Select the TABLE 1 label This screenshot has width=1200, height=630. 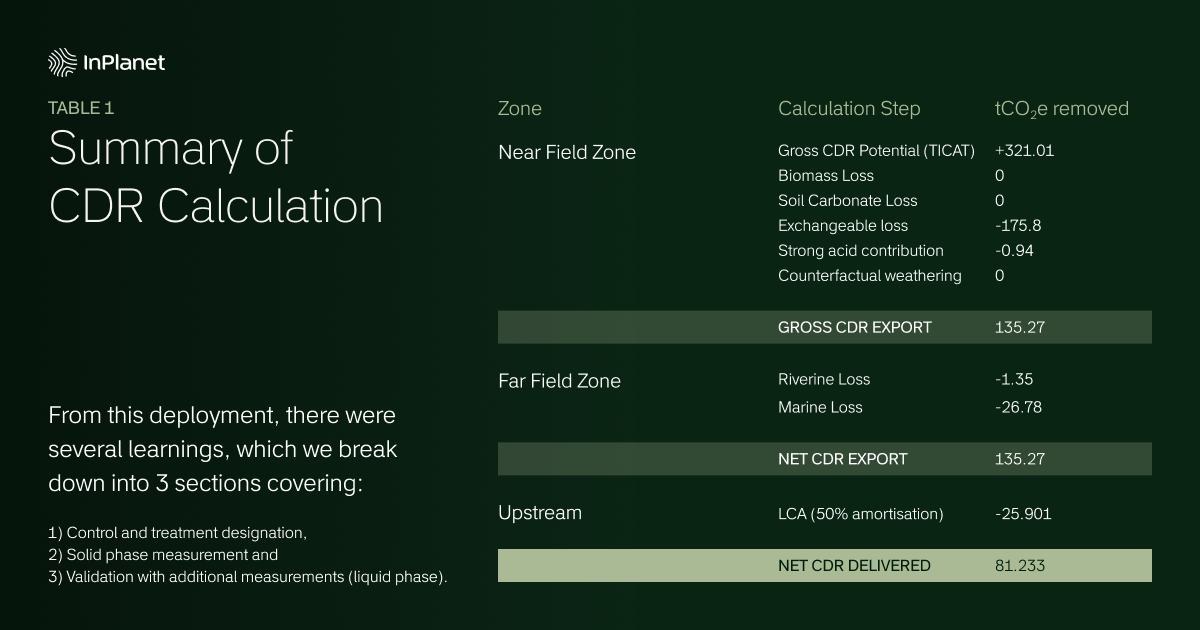88,108
